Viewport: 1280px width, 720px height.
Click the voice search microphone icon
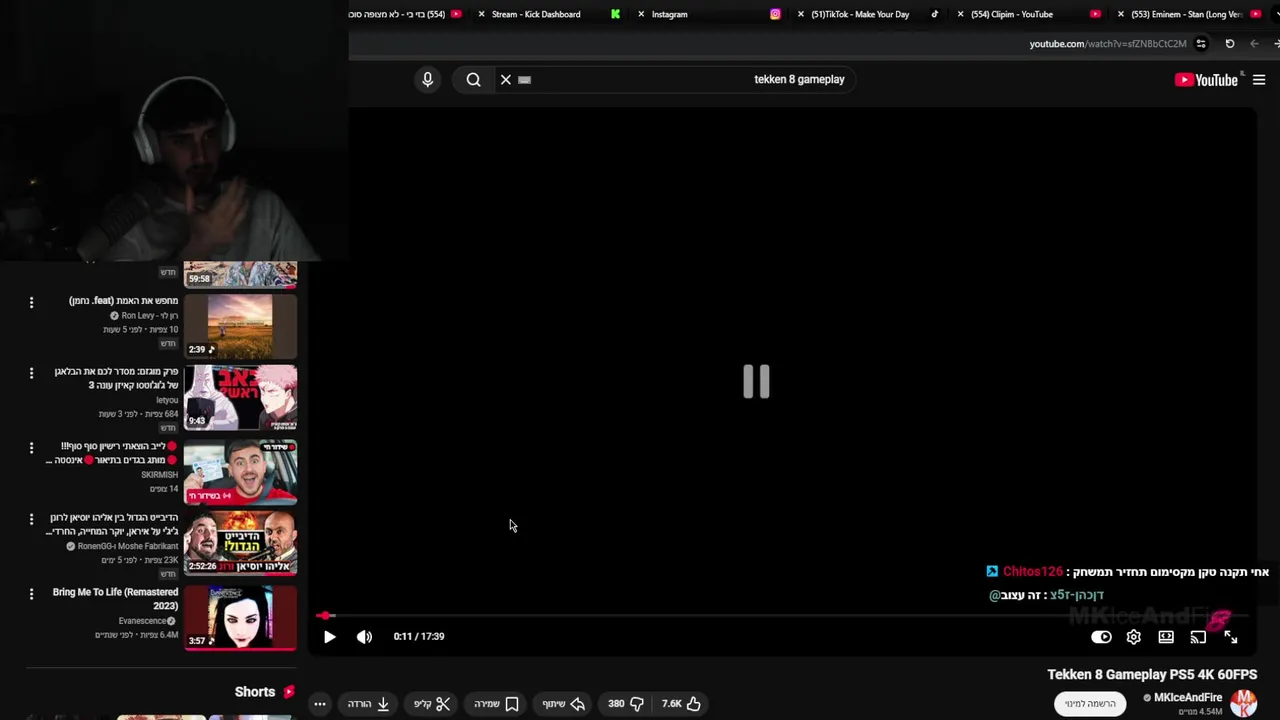pyautogui.click(x=427, y=79)
